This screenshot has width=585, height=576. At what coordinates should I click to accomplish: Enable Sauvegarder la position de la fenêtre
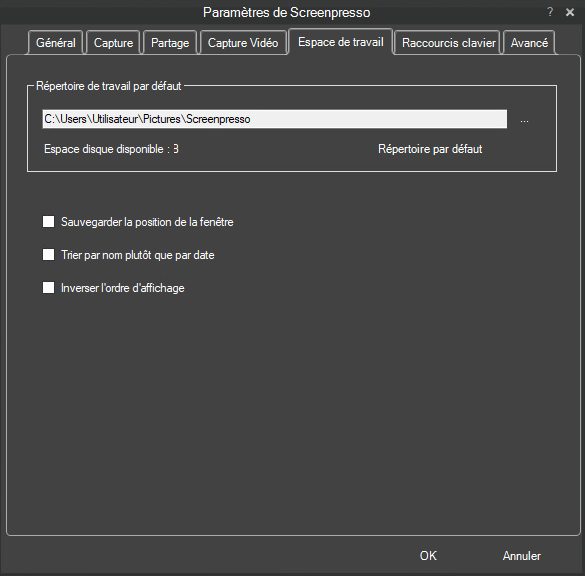point(49,222)
